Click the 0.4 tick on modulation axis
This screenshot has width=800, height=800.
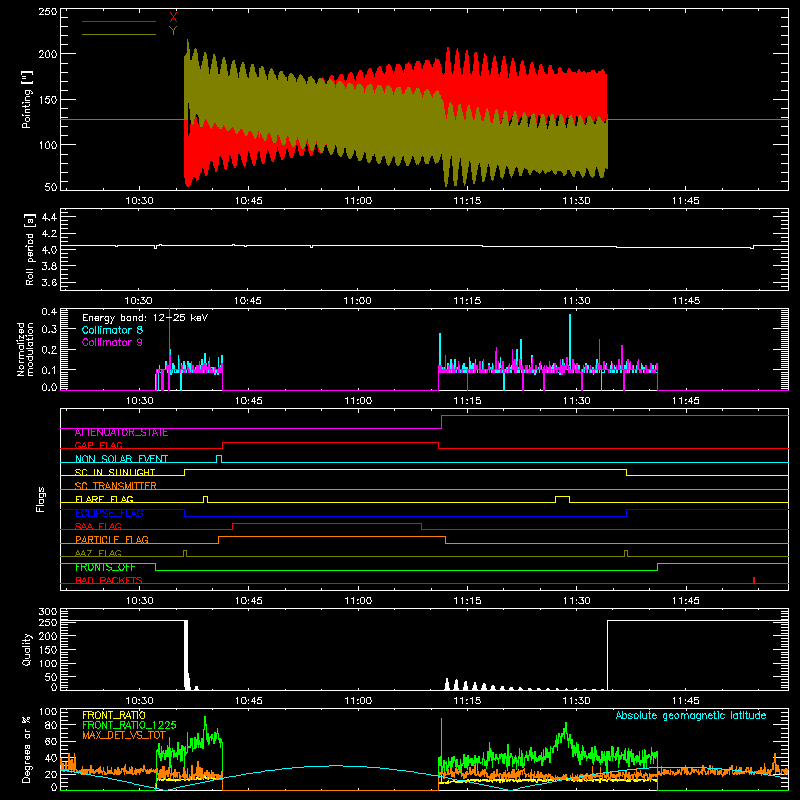pyautogui.click(x=49, y=312)
